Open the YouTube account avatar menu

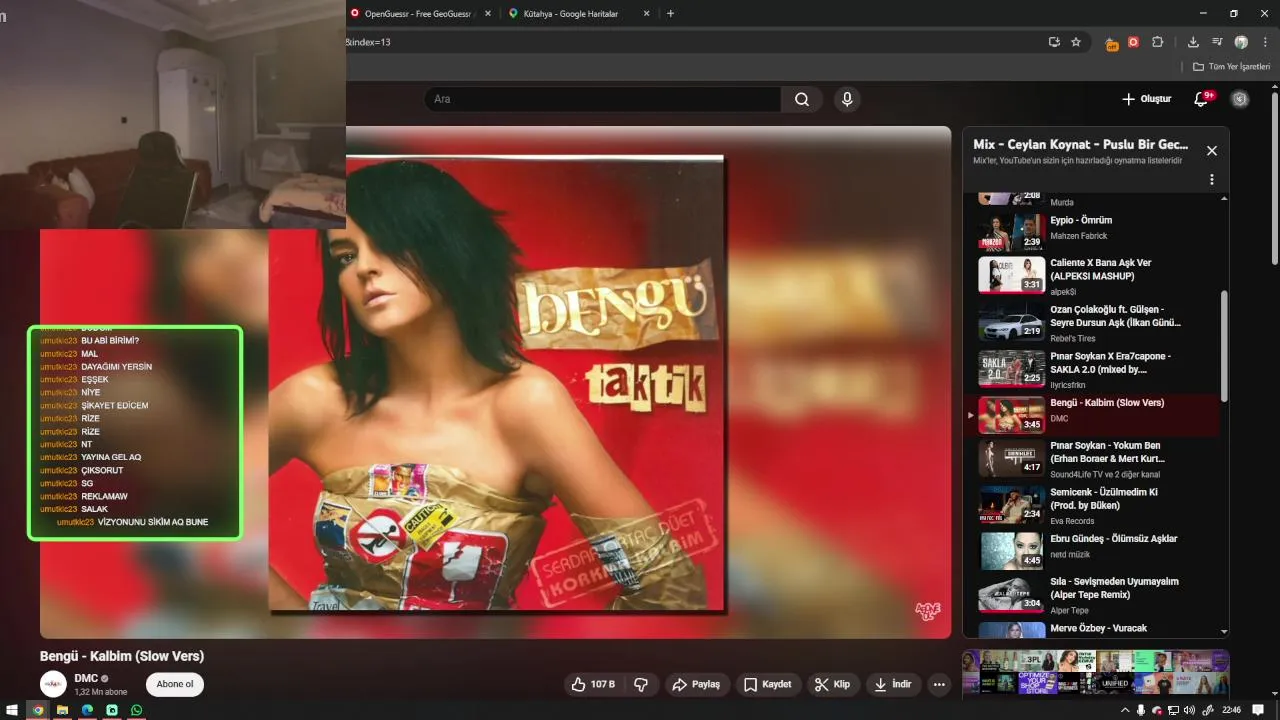1240,99
